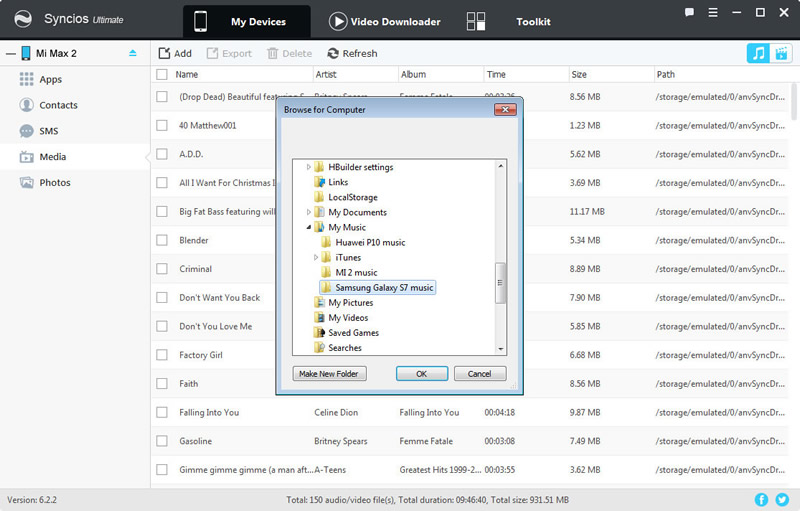Click the dialog scrollbar thumb
The image size is (800, 511).
pos(501,283)
